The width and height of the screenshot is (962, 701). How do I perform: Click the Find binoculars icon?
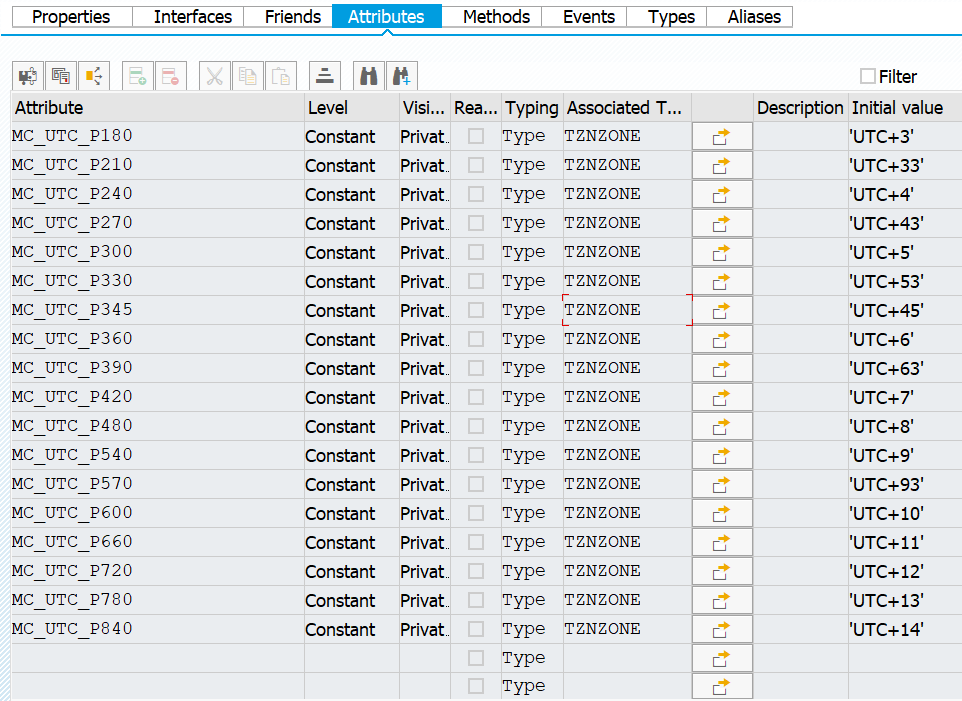[369, 76]
